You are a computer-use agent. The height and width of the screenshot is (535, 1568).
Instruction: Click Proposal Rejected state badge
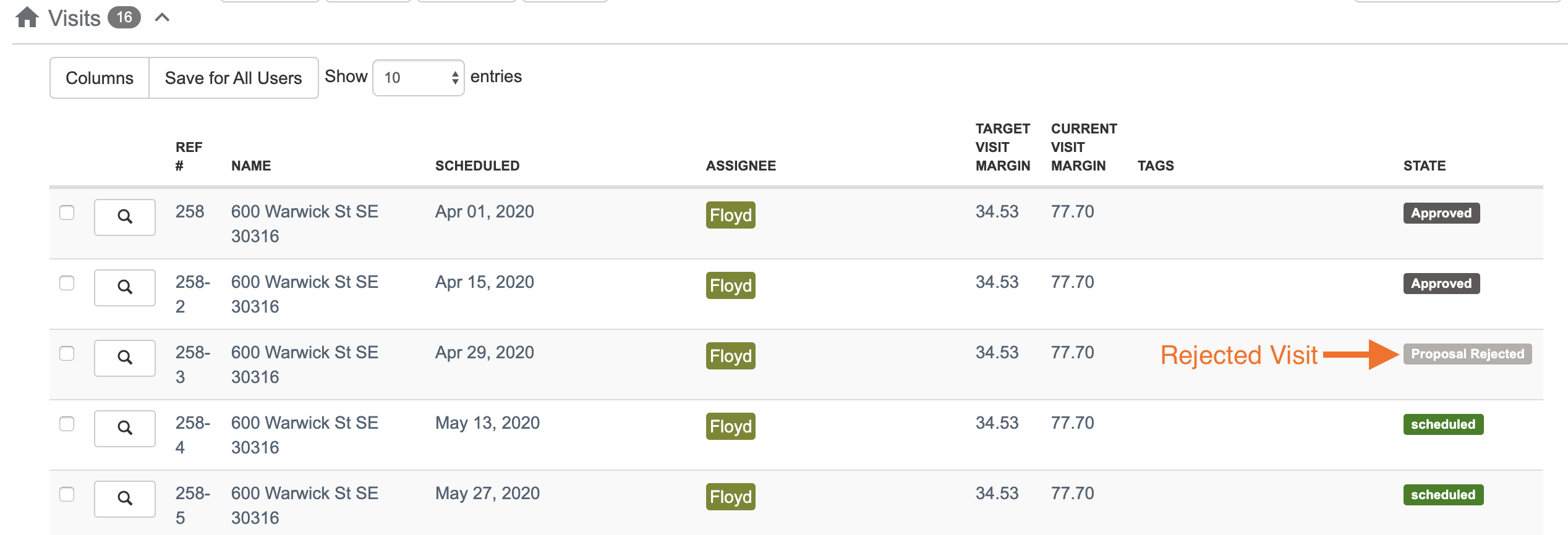click(1467, 354)
